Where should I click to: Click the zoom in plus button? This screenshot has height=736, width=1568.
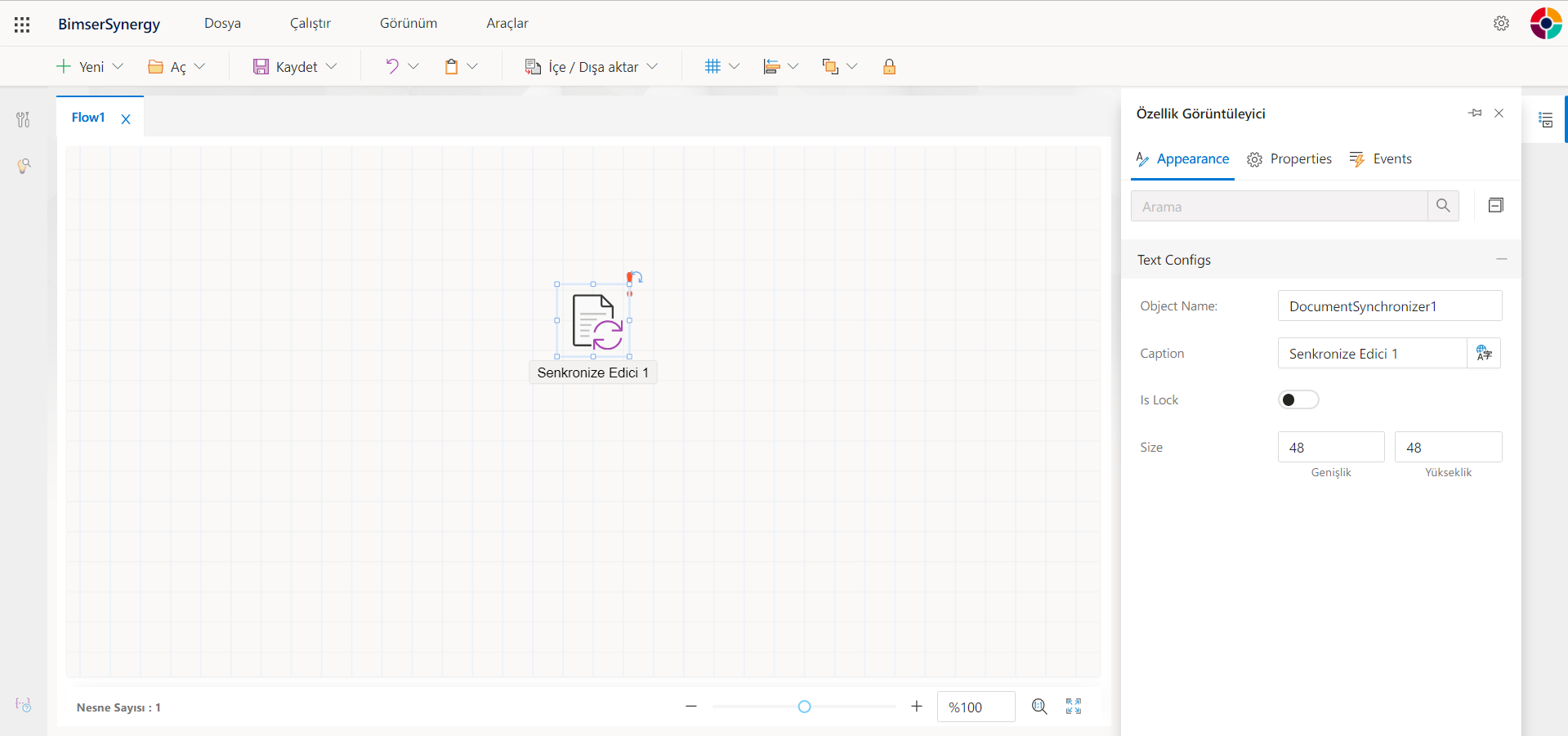917,707
